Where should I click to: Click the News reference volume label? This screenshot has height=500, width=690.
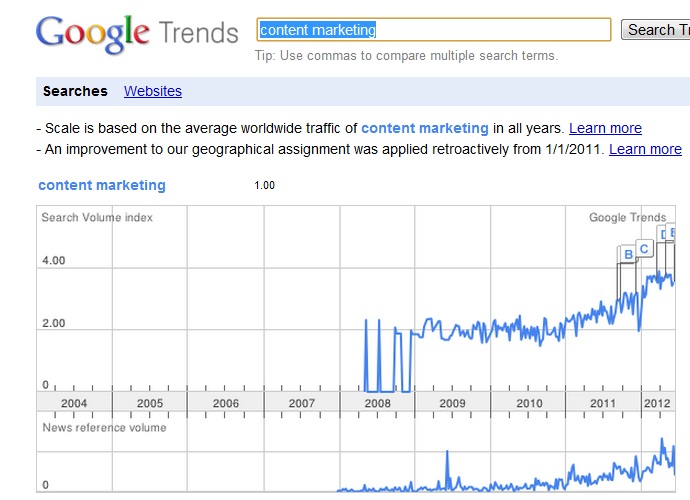104,428
